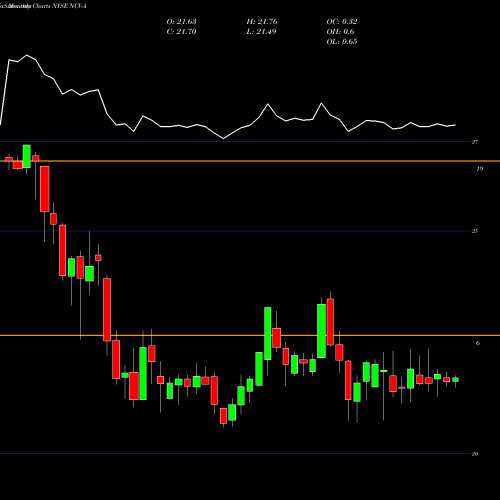
Task: Click the '6' label below lower orange line
Action: 478,343
